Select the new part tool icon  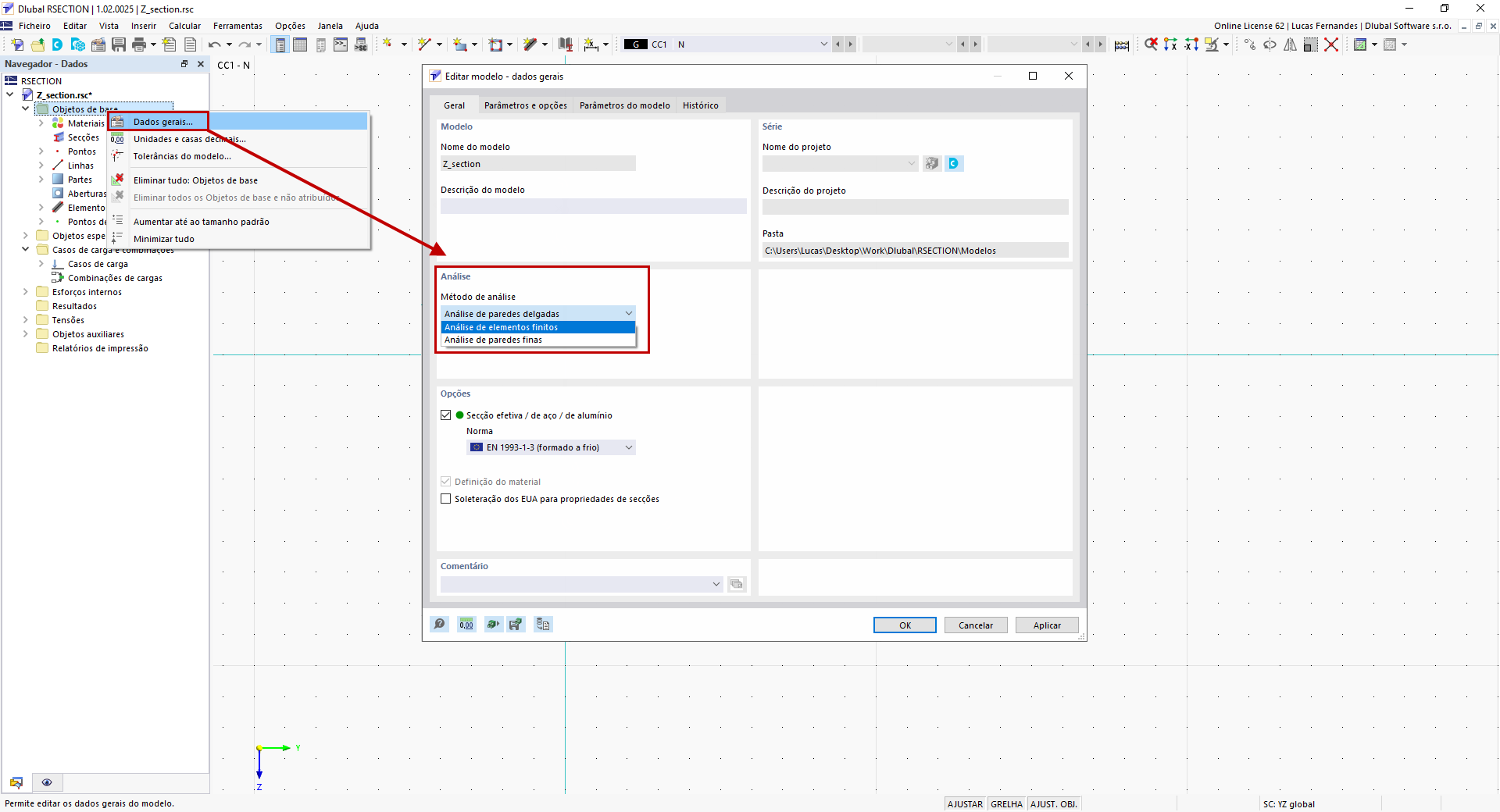[460, 45]
